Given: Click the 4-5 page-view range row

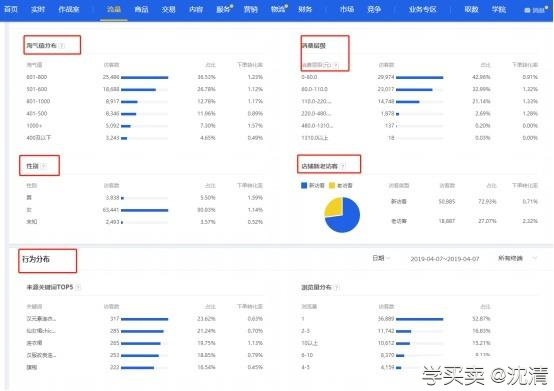Looking at the screenshot, I should coord(396,367).
